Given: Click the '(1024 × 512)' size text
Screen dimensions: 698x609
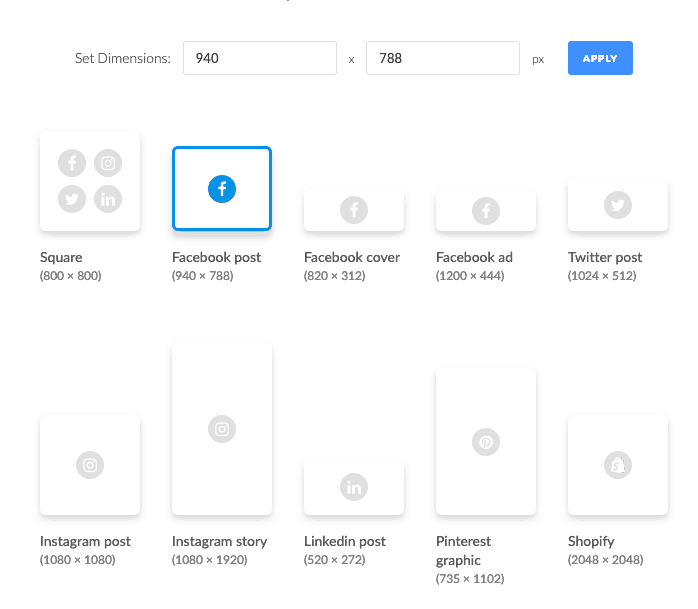Looking at the screenshot, I should point(602,276).
